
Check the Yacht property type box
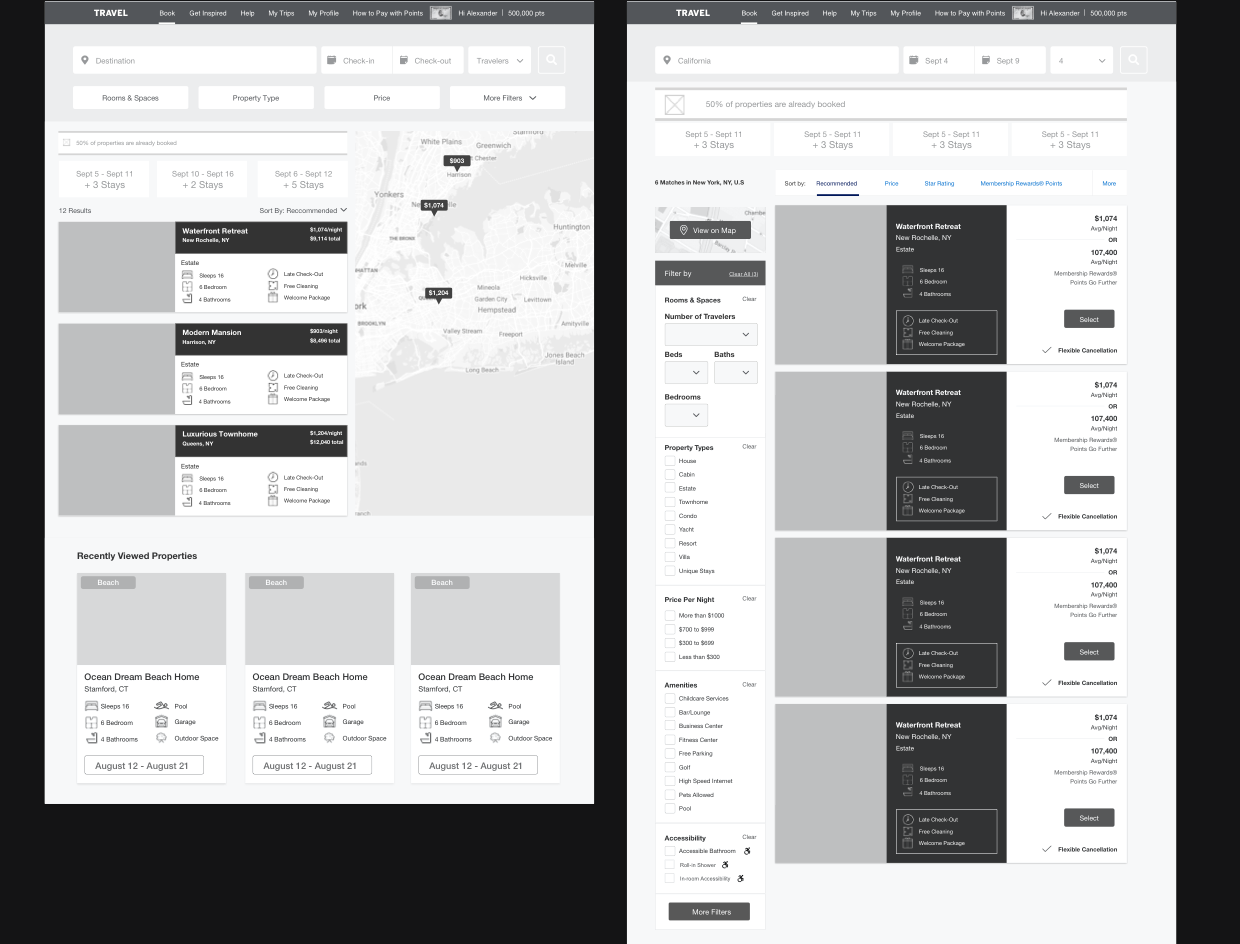670,529
